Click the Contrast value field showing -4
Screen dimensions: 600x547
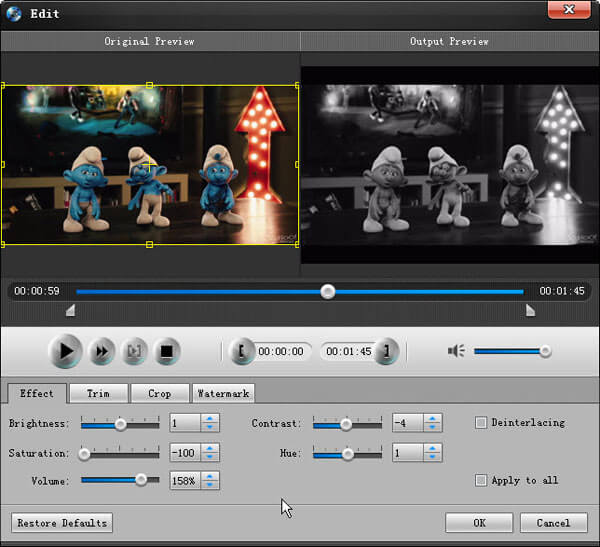[x=408, y=423]
